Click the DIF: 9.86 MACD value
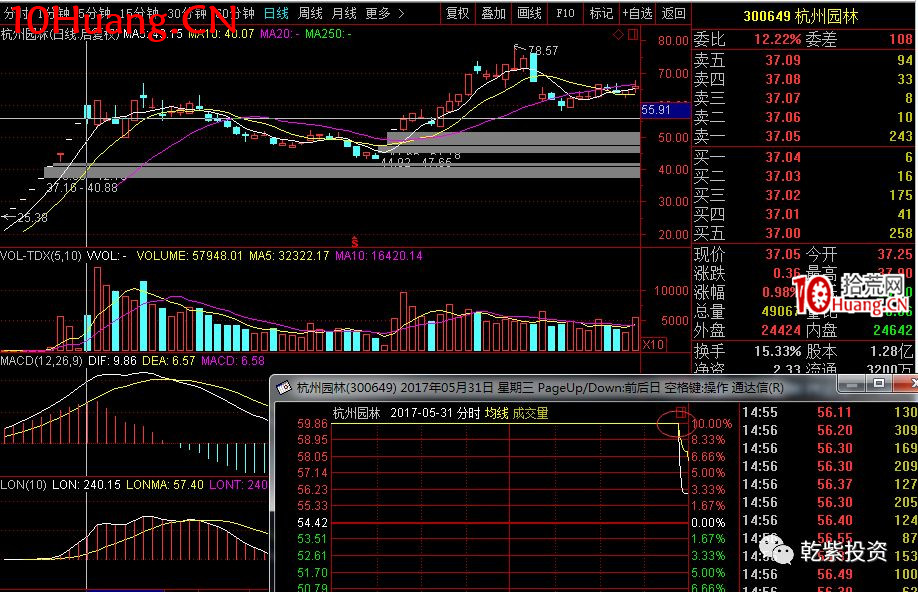 pyautogui.click(x=112, y=361)
